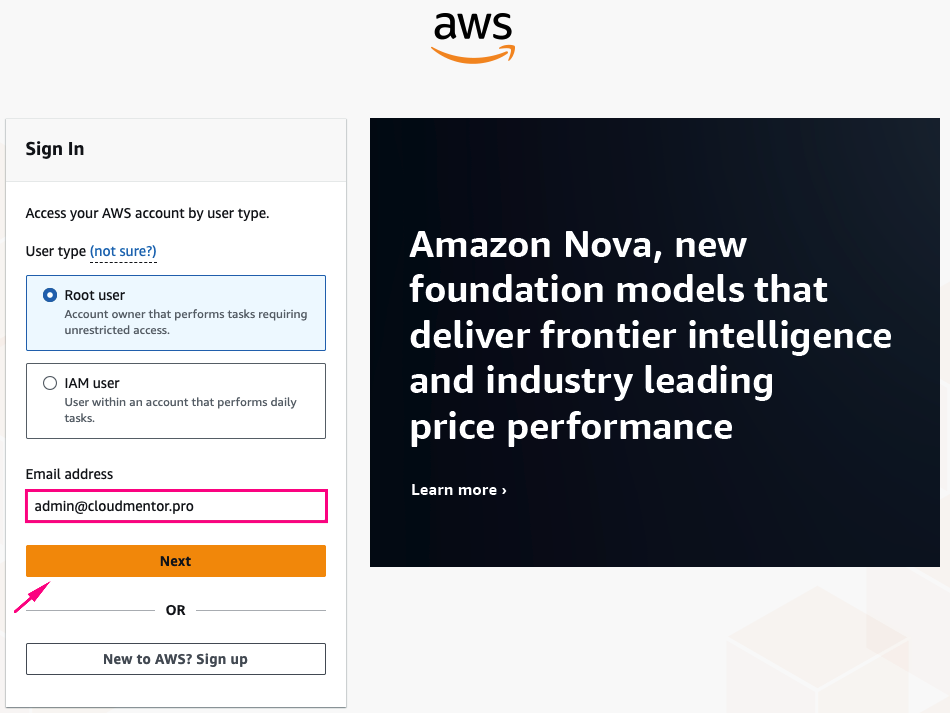Click the "Access your AWS account" instruction text
The height and width of the screenshot is (713, 950).
click(x=147, y=213)
